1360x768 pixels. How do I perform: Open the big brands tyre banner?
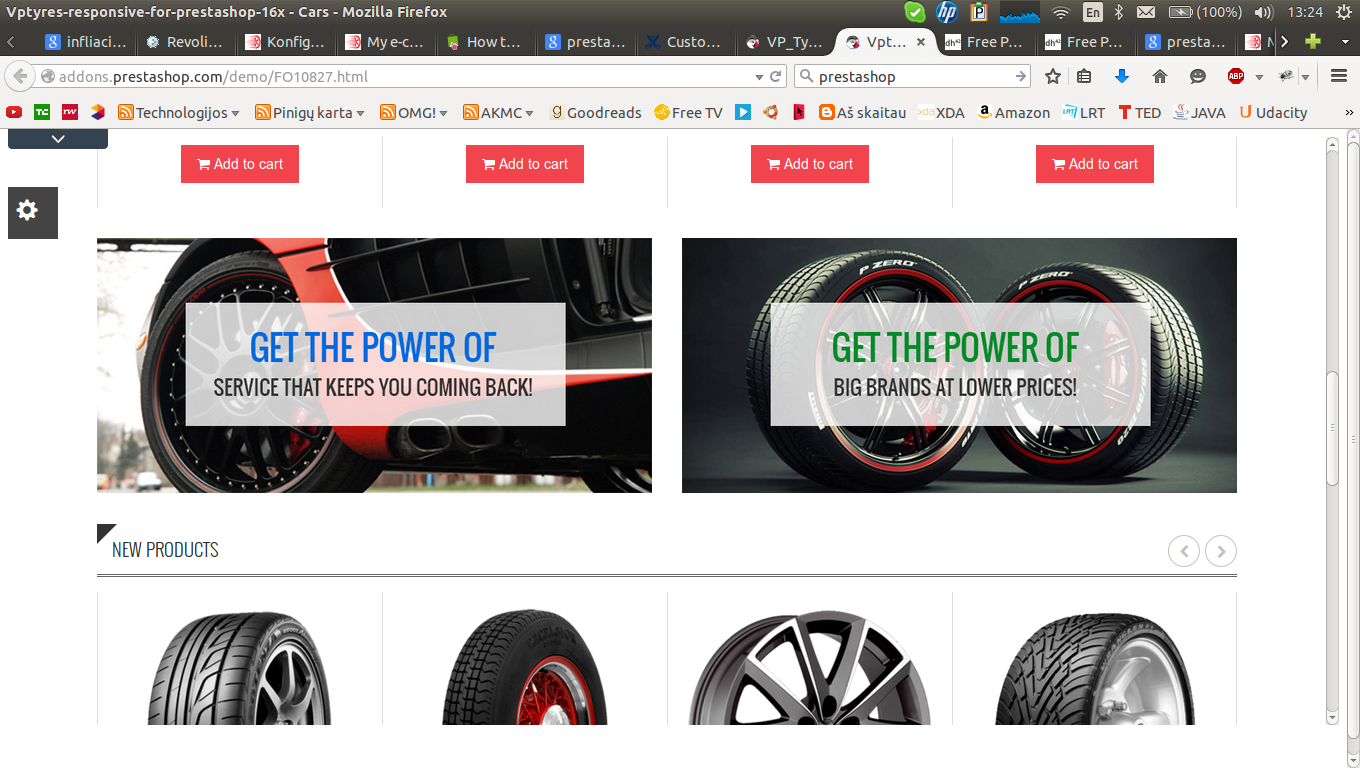point(959,365)
